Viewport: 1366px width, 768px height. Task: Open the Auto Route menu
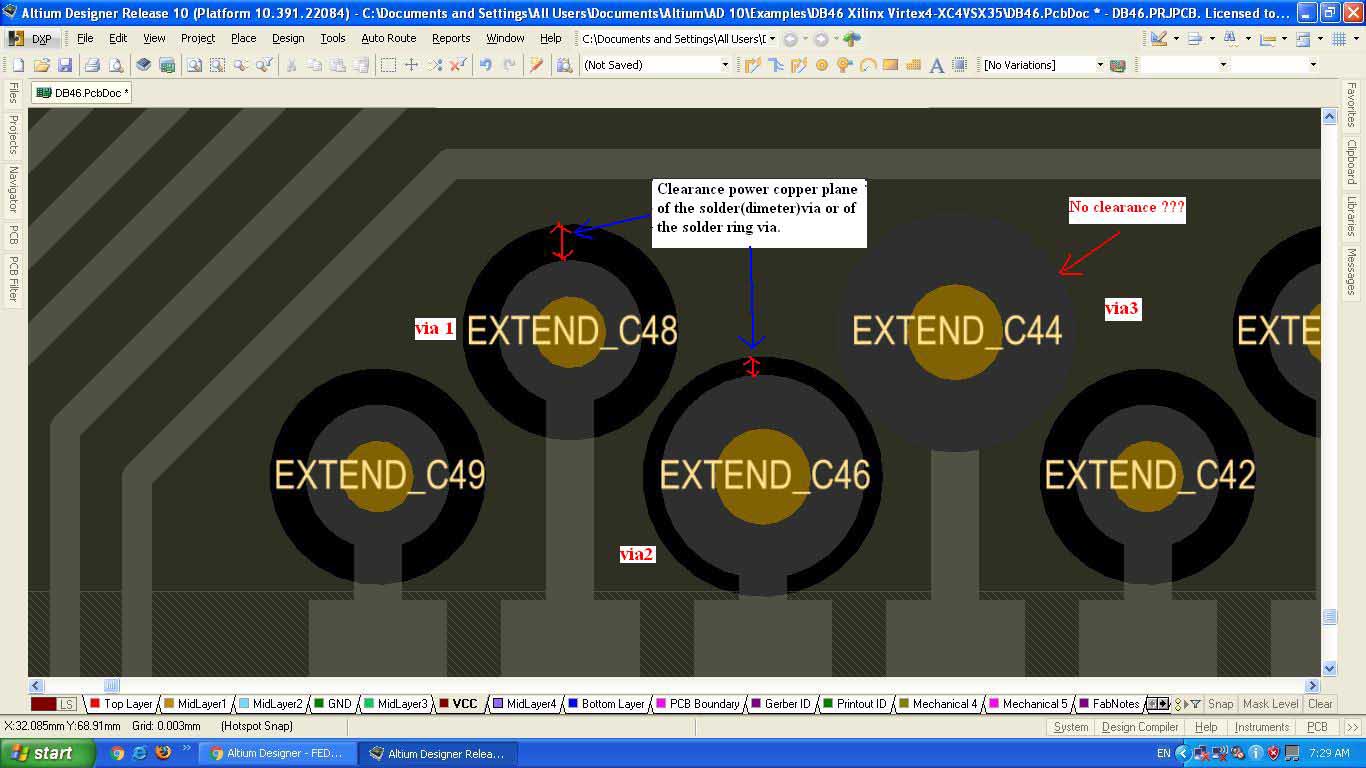coord(388,38)
